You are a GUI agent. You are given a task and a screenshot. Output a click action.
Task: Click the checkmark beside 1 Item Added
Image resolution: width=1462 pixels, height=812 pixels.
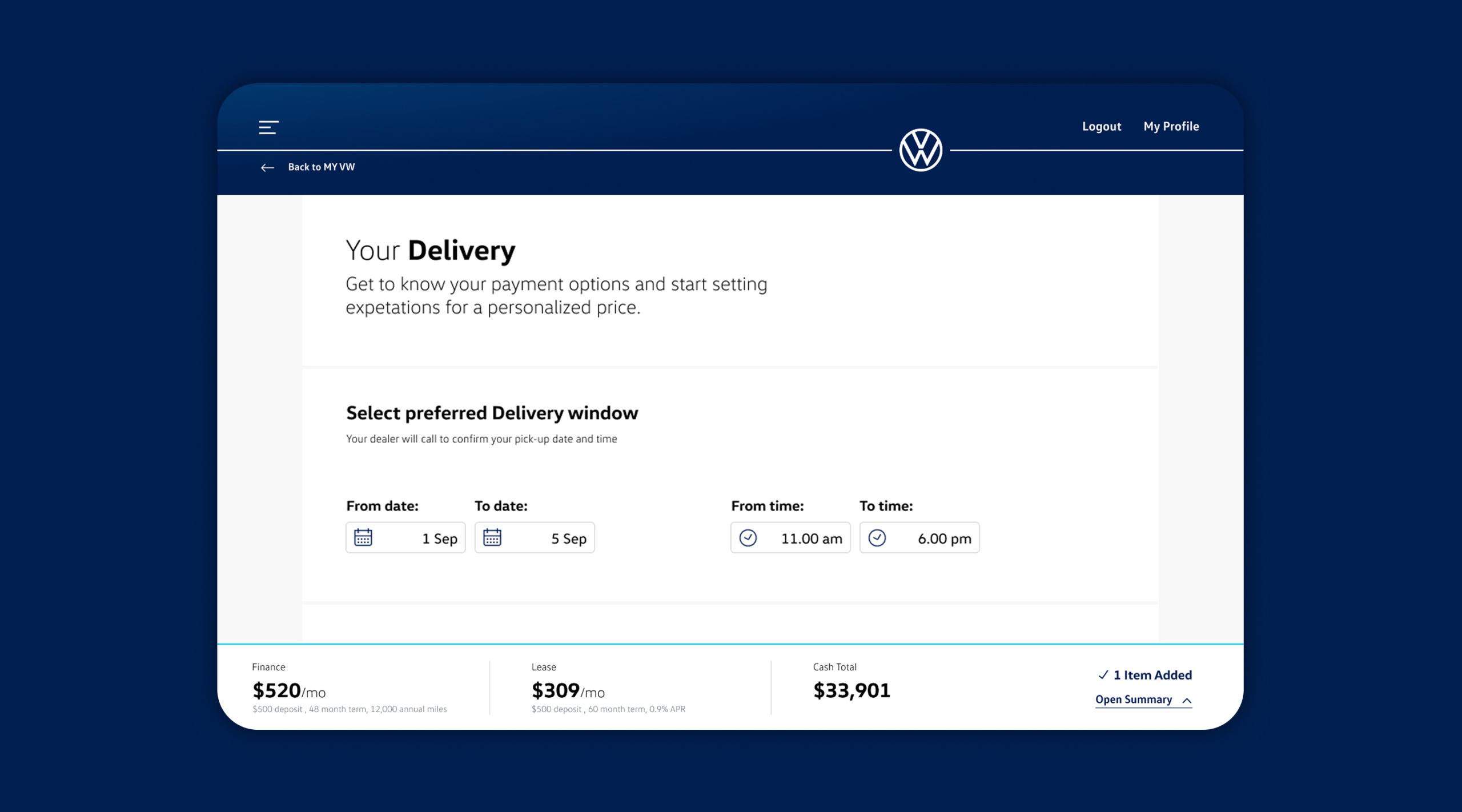[1103, 675]
